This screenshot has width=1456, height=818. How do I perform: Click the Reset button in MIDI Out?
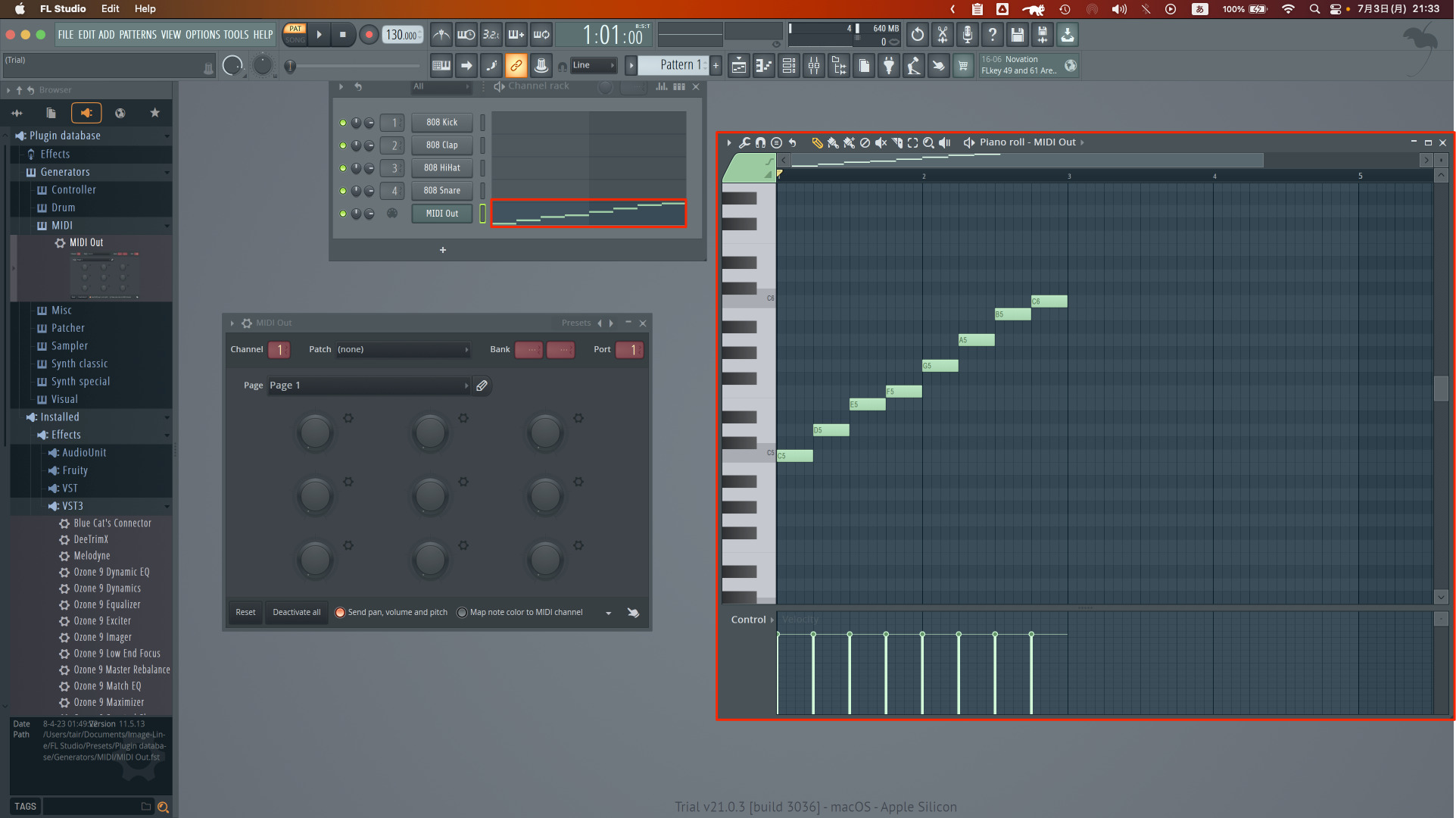[245, 613]
